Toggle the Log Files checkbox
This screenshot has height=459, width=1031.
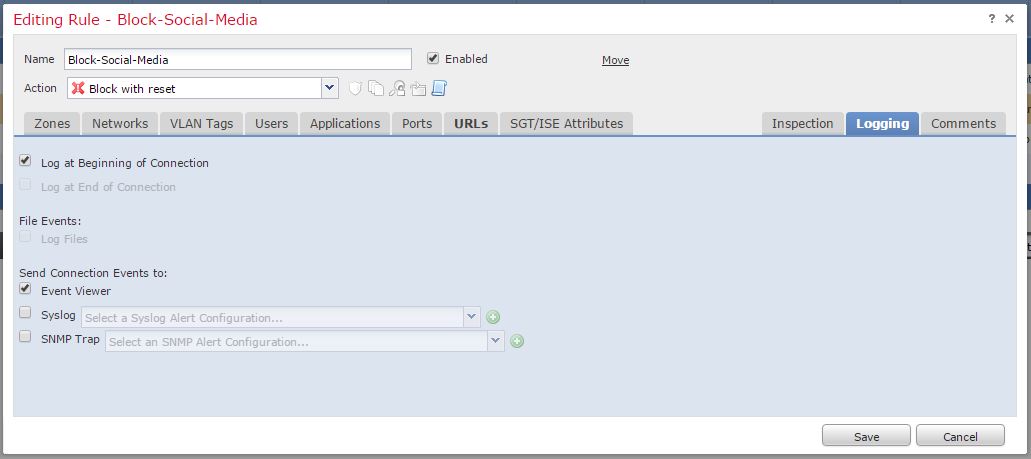[25, 237]
